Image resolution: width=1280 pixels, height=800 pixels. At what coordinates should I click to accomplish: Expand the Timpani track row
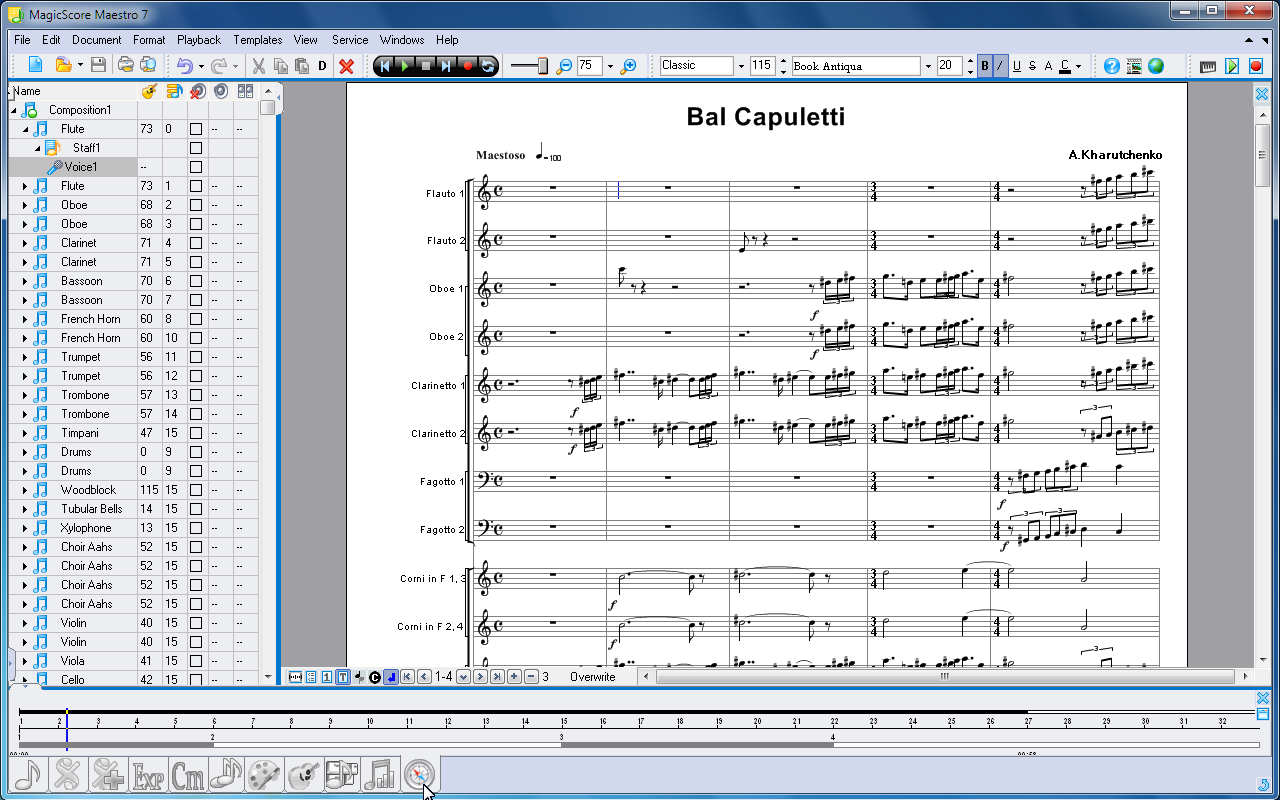point(25,433)
